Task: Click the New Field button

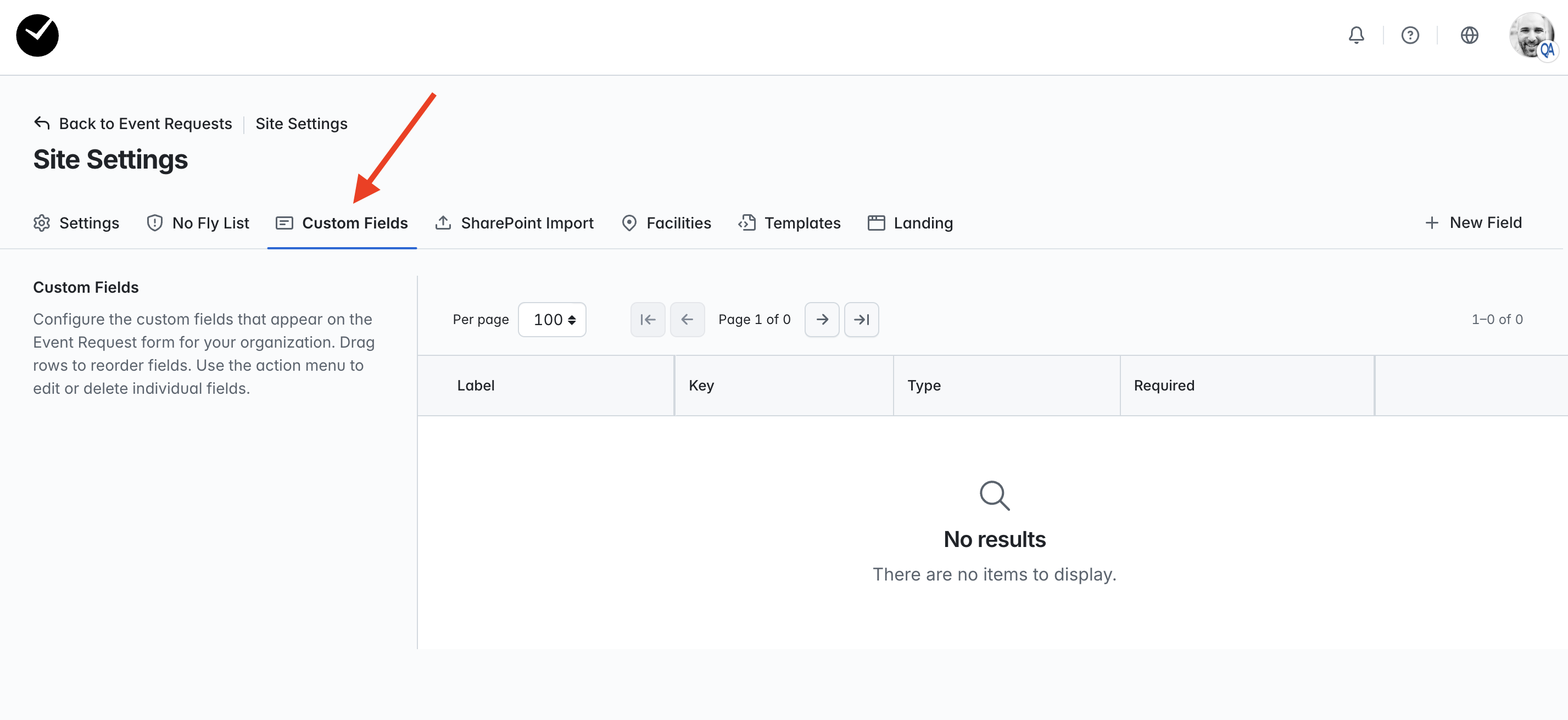Action: point(1473,223)
